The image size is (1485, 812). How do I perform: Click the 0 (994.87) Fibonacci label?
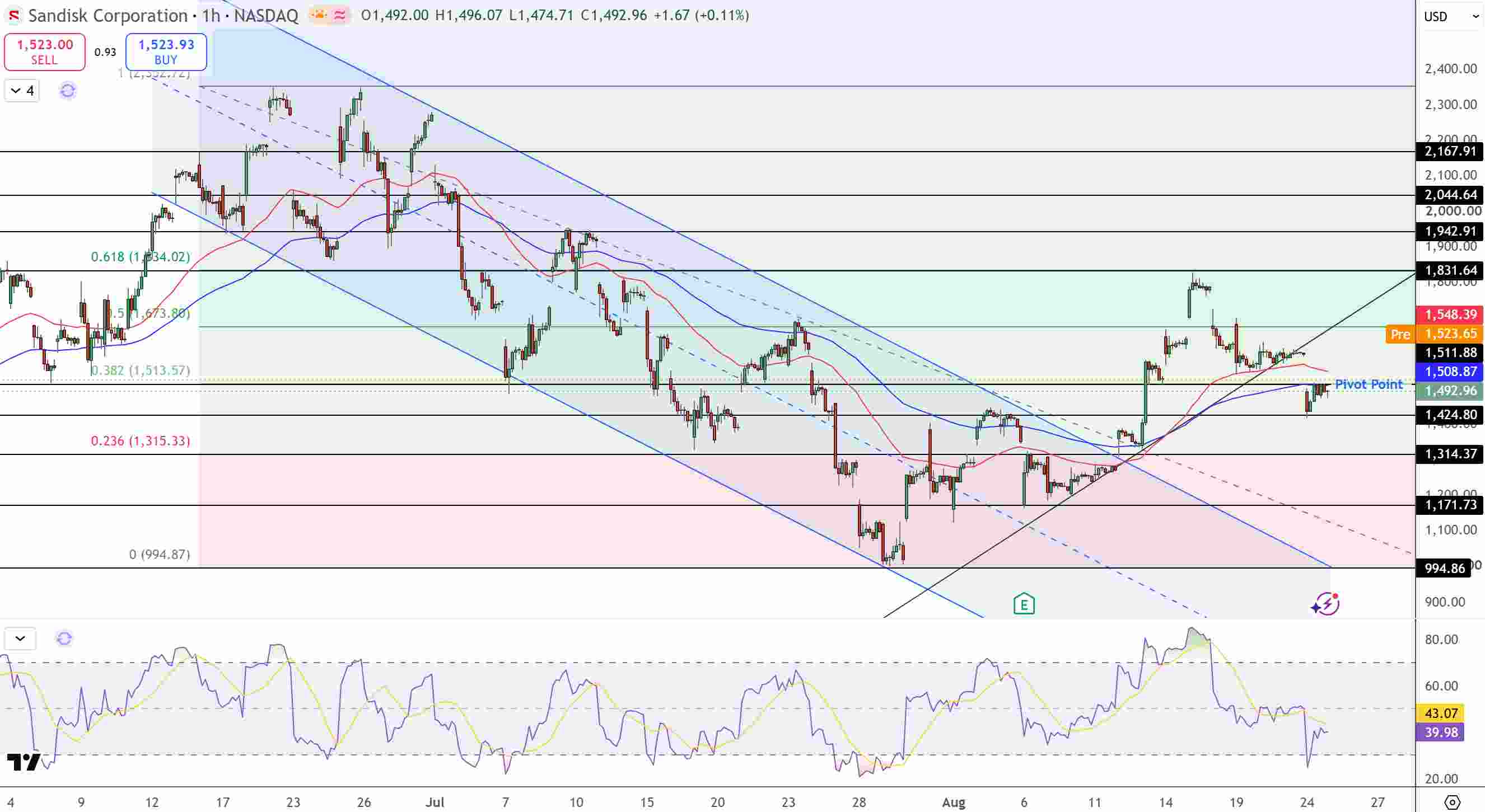(x=159, y=555)
